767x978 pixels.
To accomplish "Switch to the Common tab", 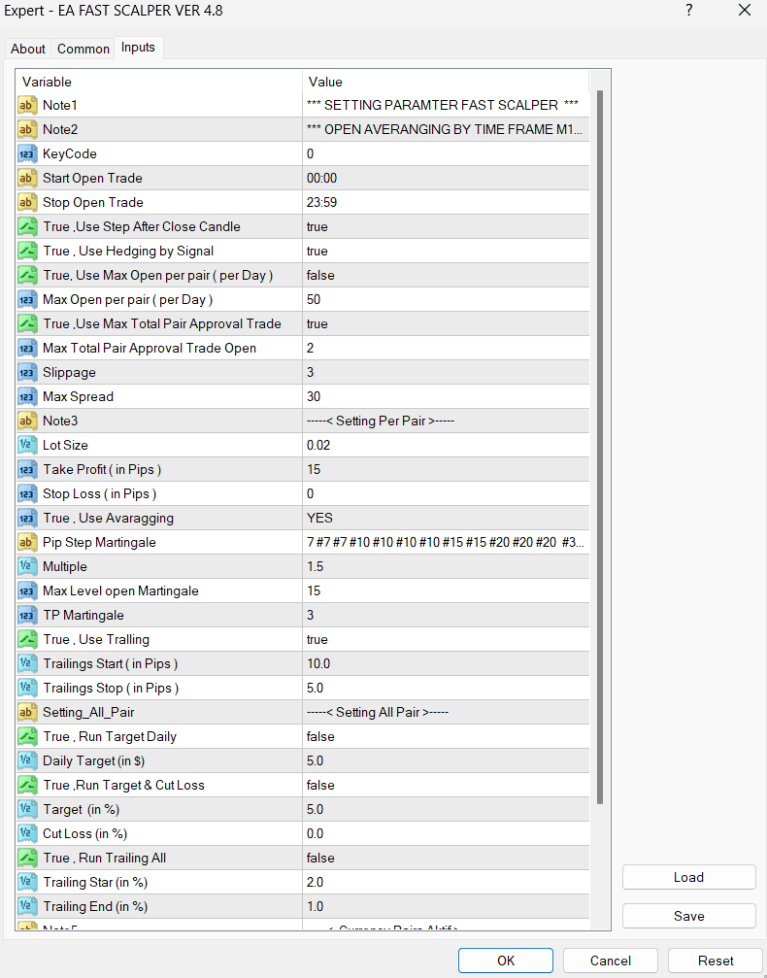I will coord(83,49).
